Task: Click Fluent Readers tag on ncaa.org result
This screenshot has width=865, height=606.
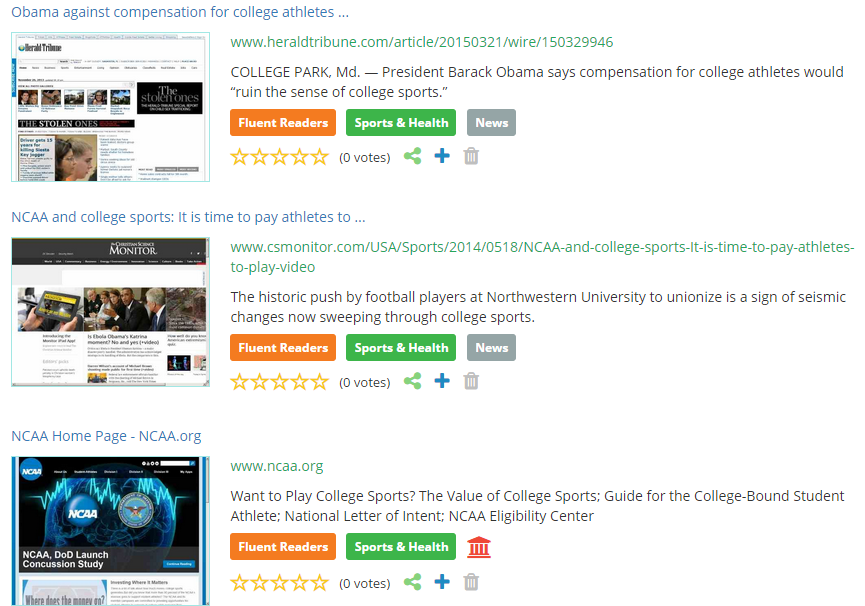Action: (283, 546)
